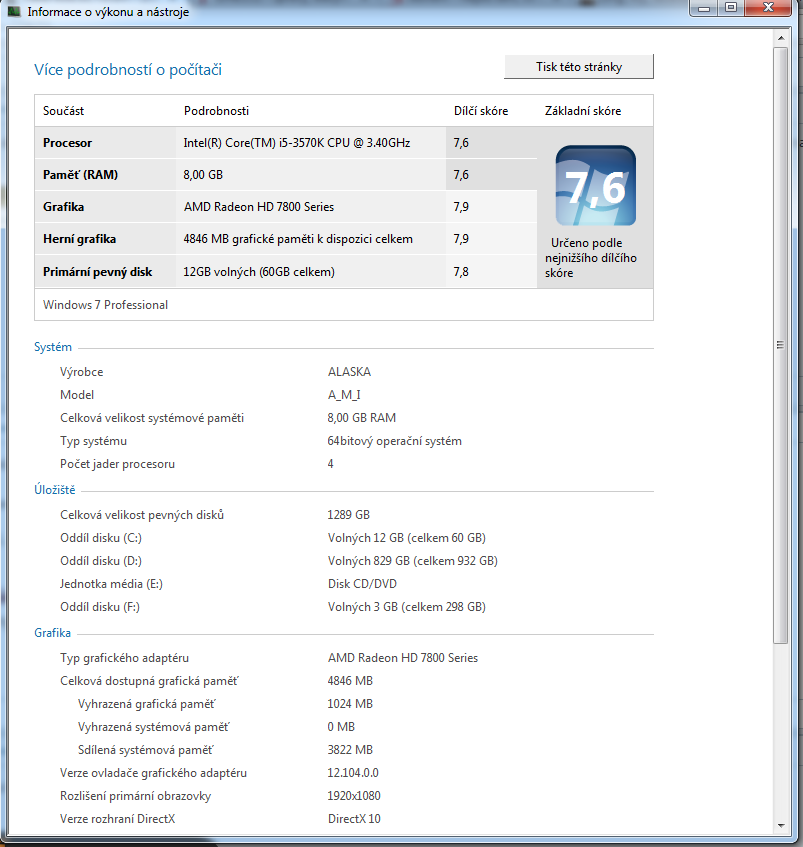
Task: Click the Windows 7 Professional text
Action: tap(105, 304)
